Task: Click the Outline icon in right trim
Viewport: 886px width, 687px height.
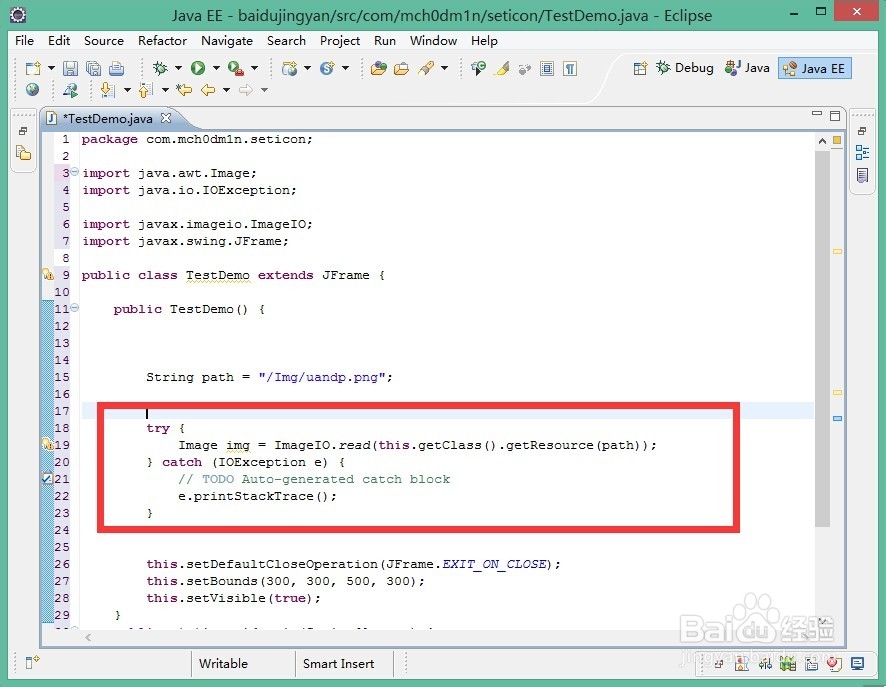Action: click(x=862, y=153)
